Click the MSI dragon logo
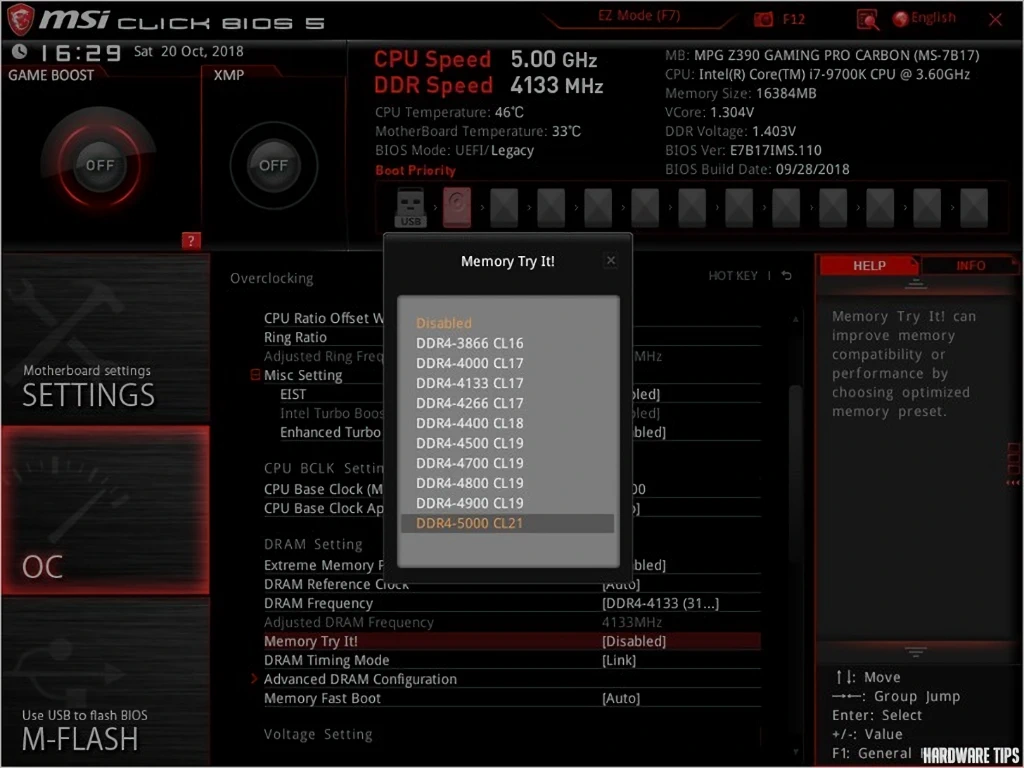Screen dimensions: 1024x768 click(20, 19)
